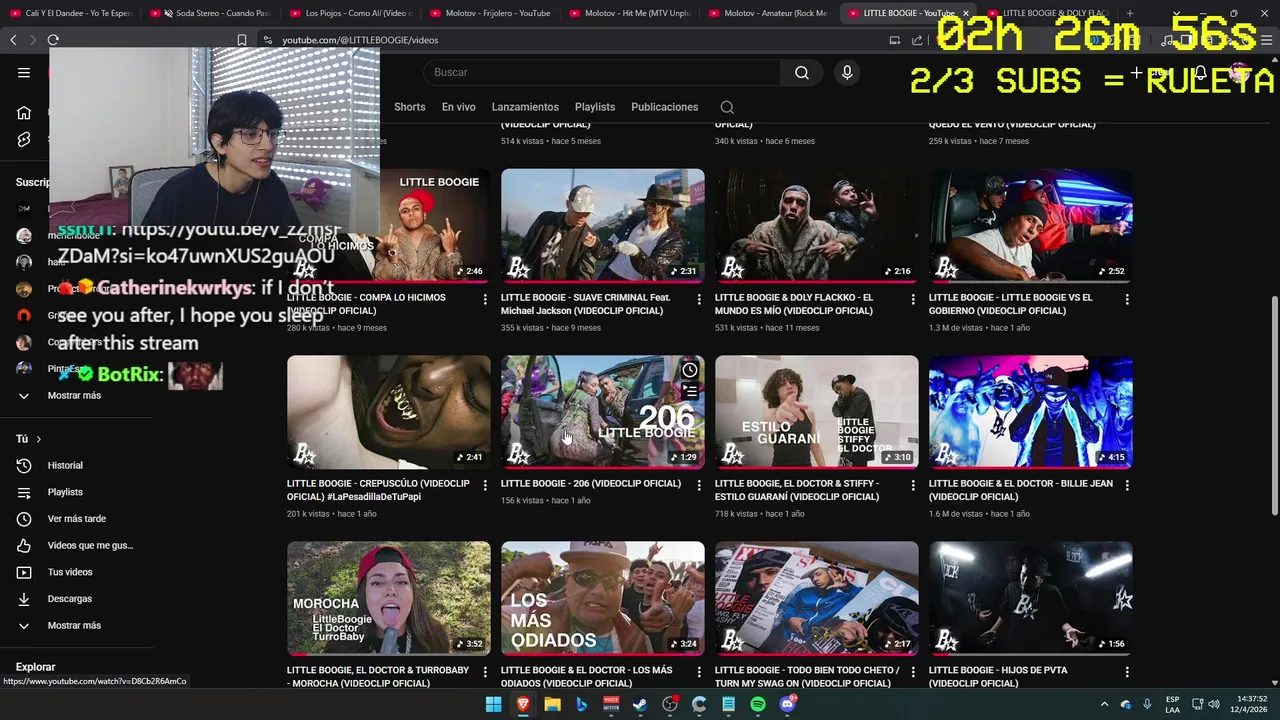Open options menu for SUAVE CRIMINAL video
Viewport: 1280px width, 720px height.
point(699,299)
